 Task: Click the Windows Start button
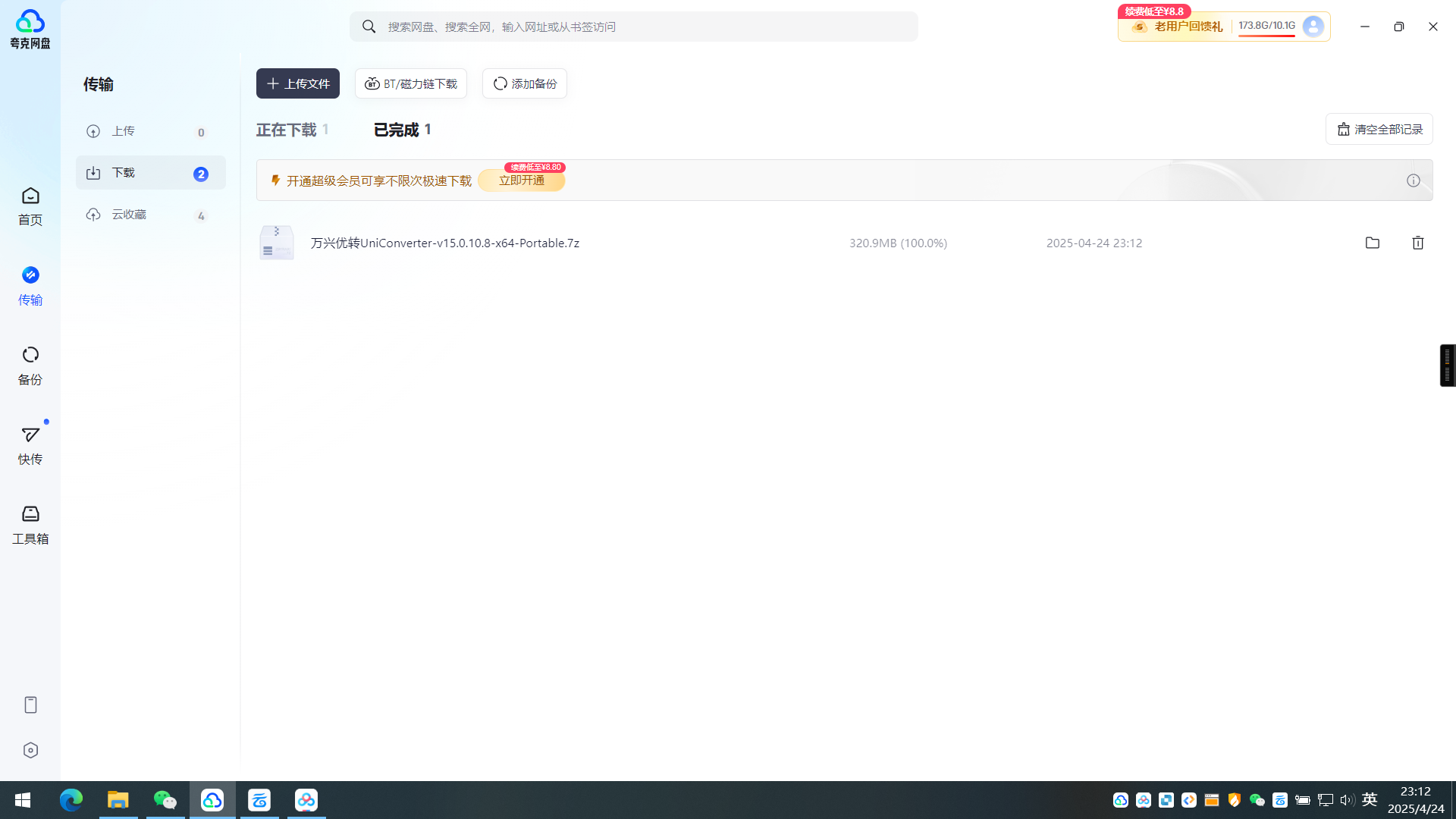tap(23, 800)
